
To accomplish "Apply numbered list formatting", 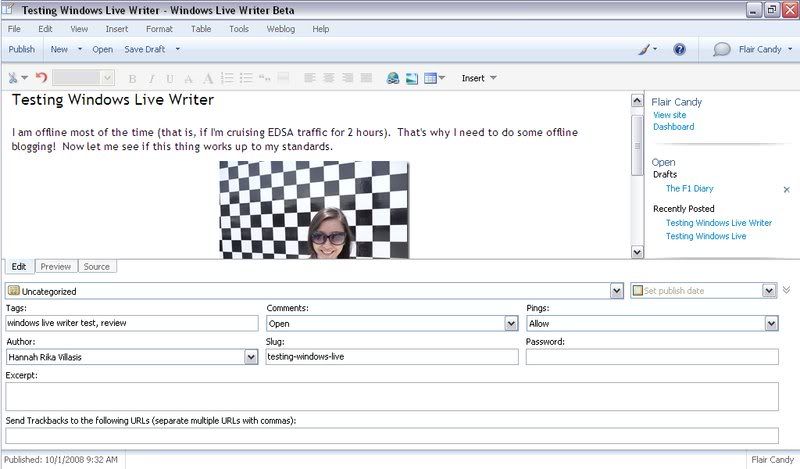I will (x=227, y=78).
